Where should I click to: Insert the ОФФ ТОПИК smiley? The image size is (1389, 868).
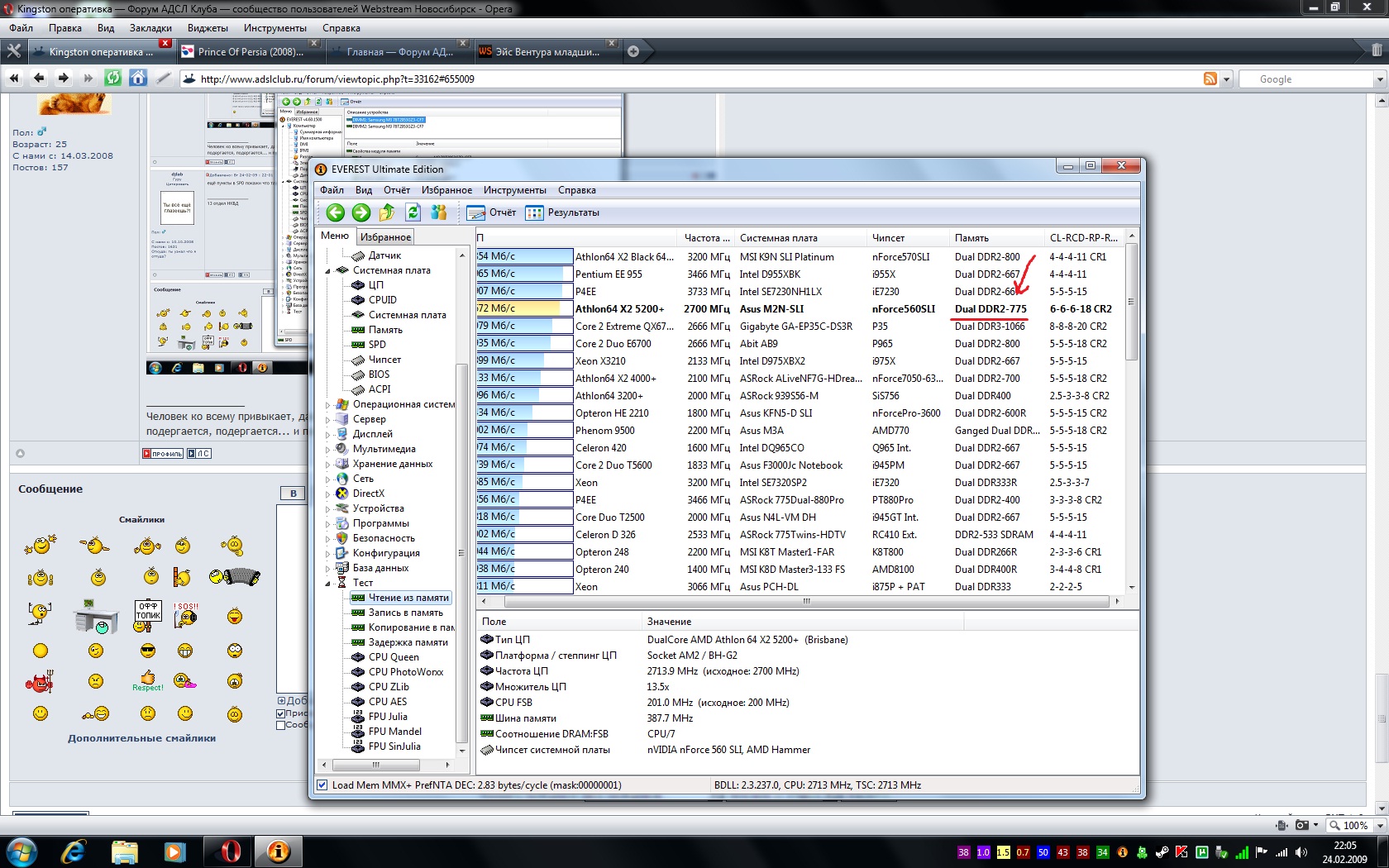tap(149, 617)
